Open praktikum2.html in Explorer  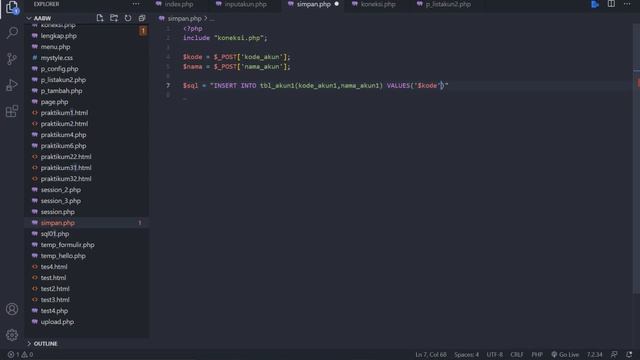pos(64,124)
